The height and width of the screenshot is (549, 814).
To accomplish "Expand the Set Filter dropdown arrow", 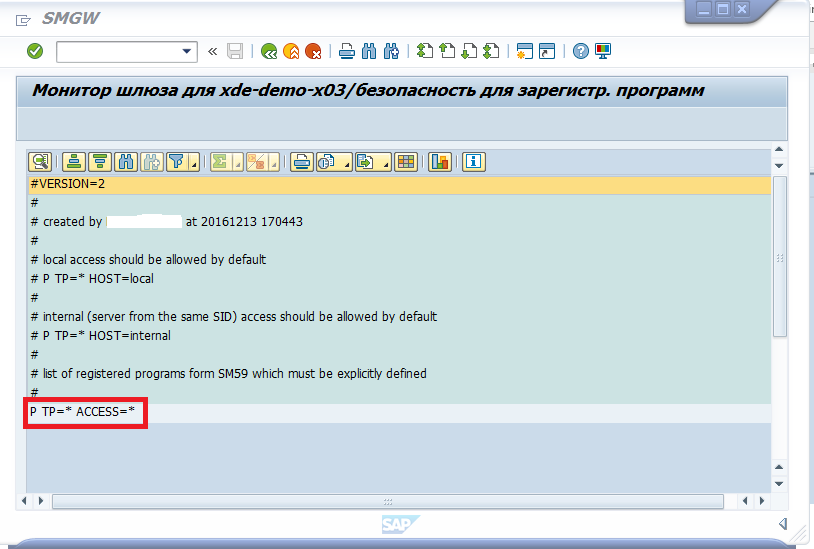I will [x=193, y=163].
